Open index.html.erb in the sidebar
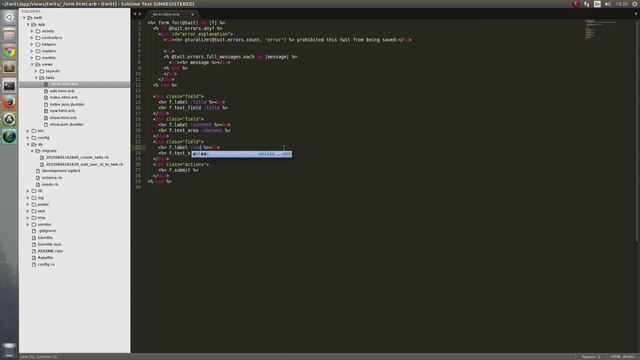Viewport: 640px width, 360px height. coord(64,98)
